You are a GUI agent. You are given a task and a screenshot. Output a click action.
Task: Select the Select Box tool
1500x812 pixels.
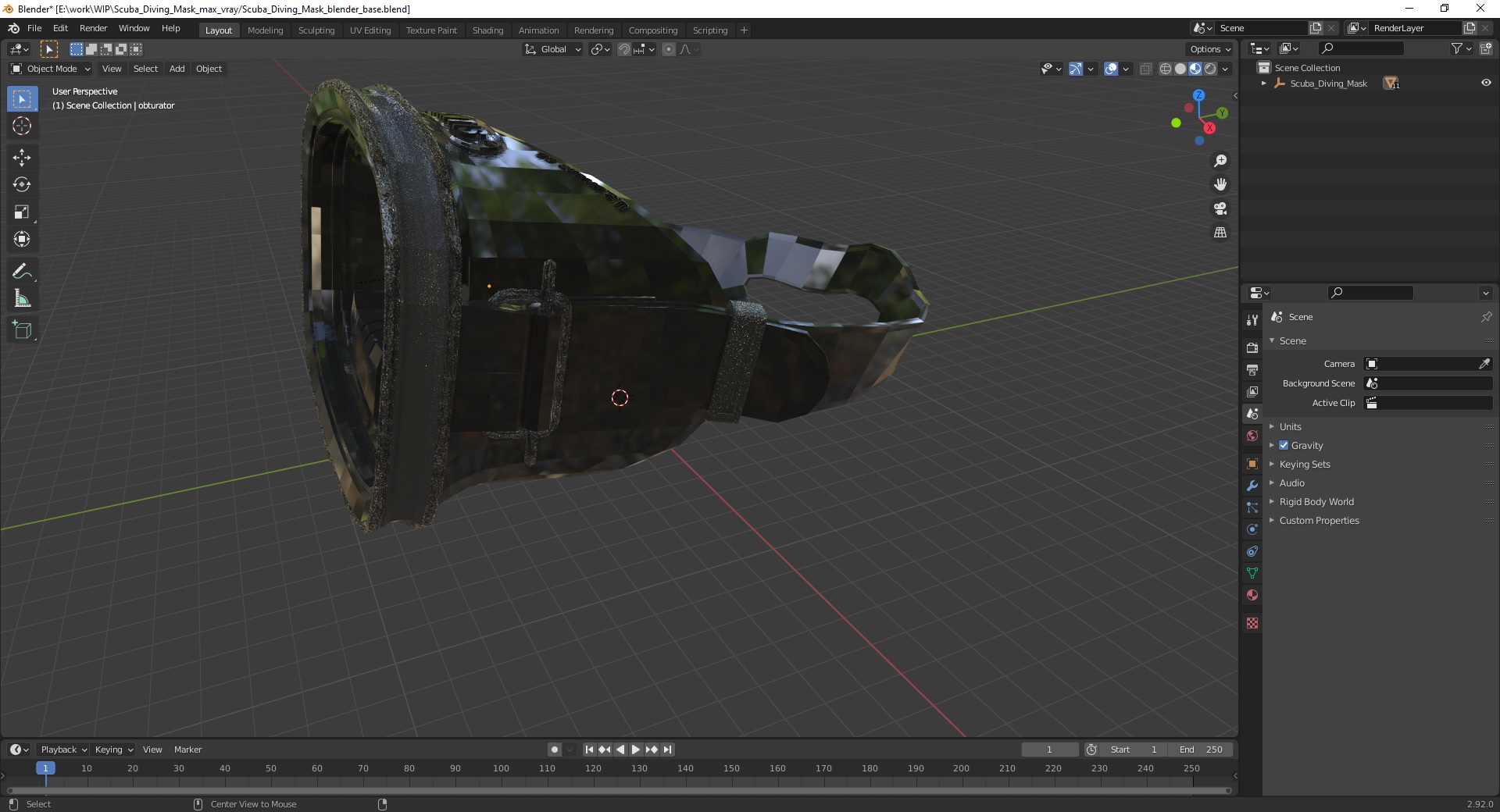click(22, 99)
